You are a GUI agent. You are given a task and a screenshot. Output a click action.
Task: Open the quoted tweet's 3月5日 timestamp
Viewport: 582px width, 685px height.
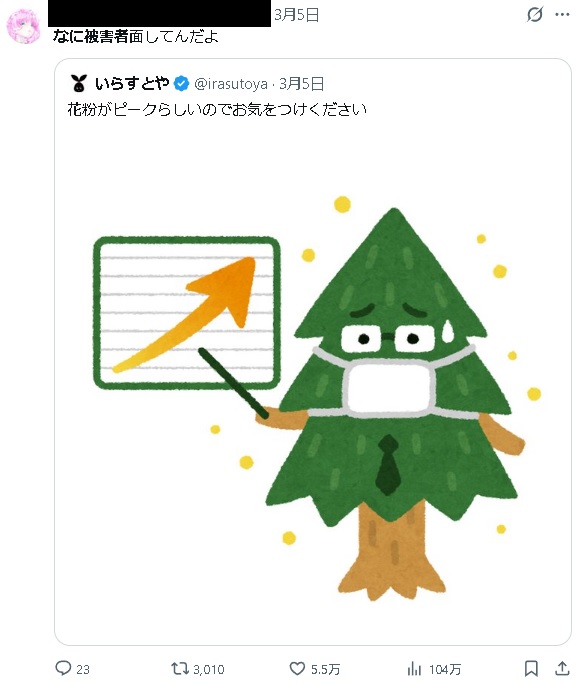click(301, 83)
